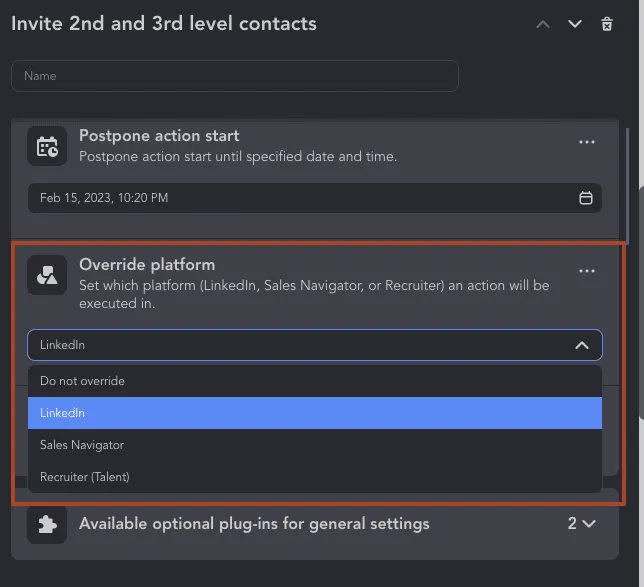Viewport: 644px width, 587px height.
Task: Expand available optional plug-ins chevron
Action: 589,524
